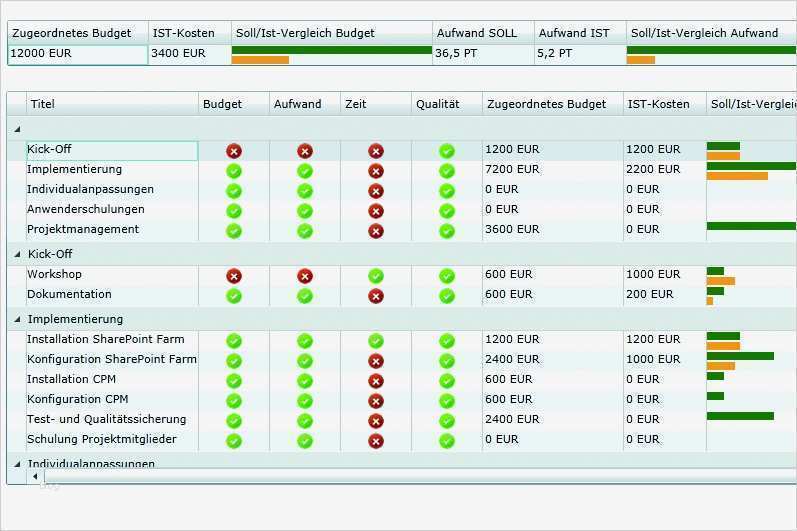Click the red Budget status icon for Kick-Off
The height and width of the screenshot is (531, 797).
click(x=234, y=151)
